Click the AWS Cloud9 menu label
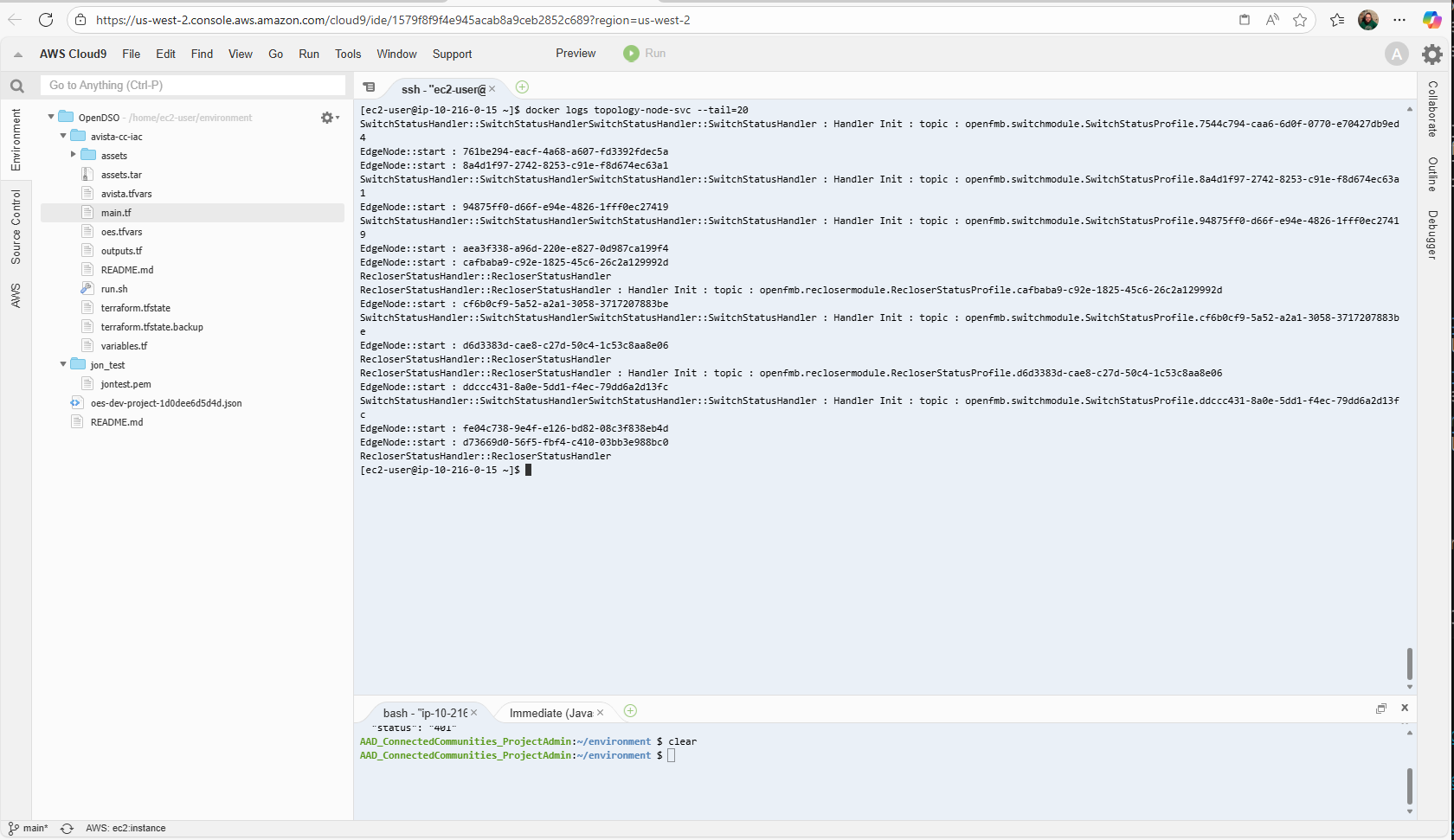The width and height of the screenshot is (1454, 840). pyautogui.click(x=74, y=54)
